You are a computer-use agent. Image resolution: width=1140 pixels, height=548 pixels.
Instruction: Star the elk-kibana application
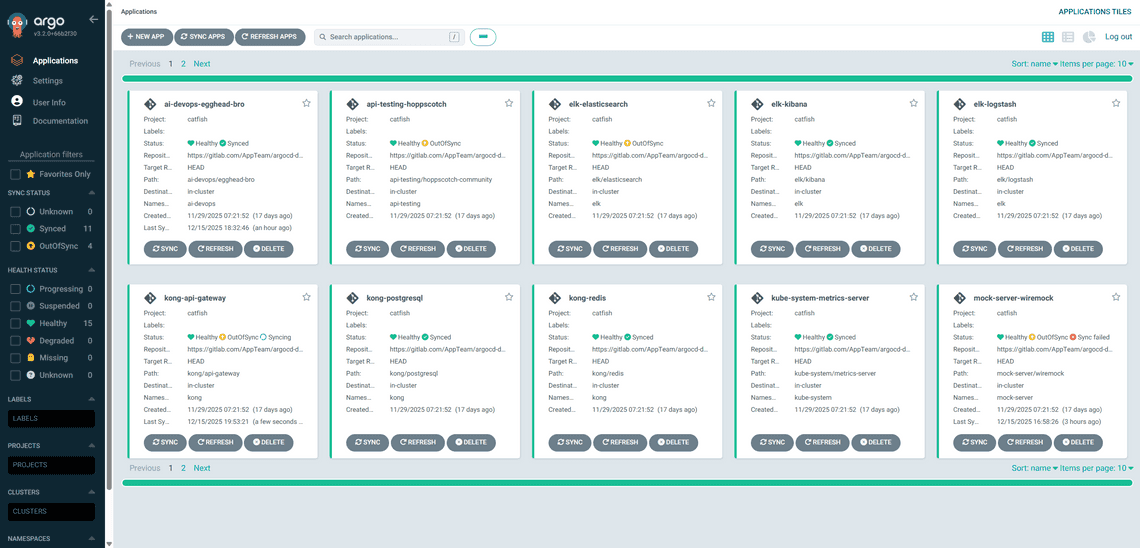coord(913,103)
